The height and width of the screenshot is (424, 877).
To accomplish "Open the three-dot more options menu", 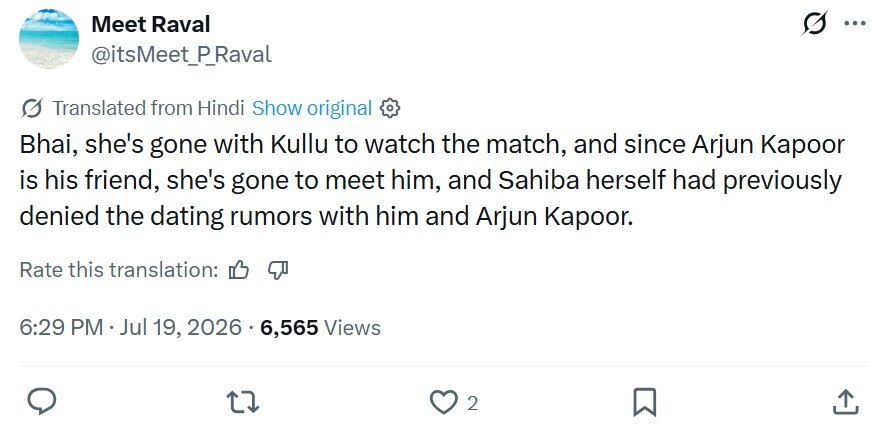I will coord(854,24).
